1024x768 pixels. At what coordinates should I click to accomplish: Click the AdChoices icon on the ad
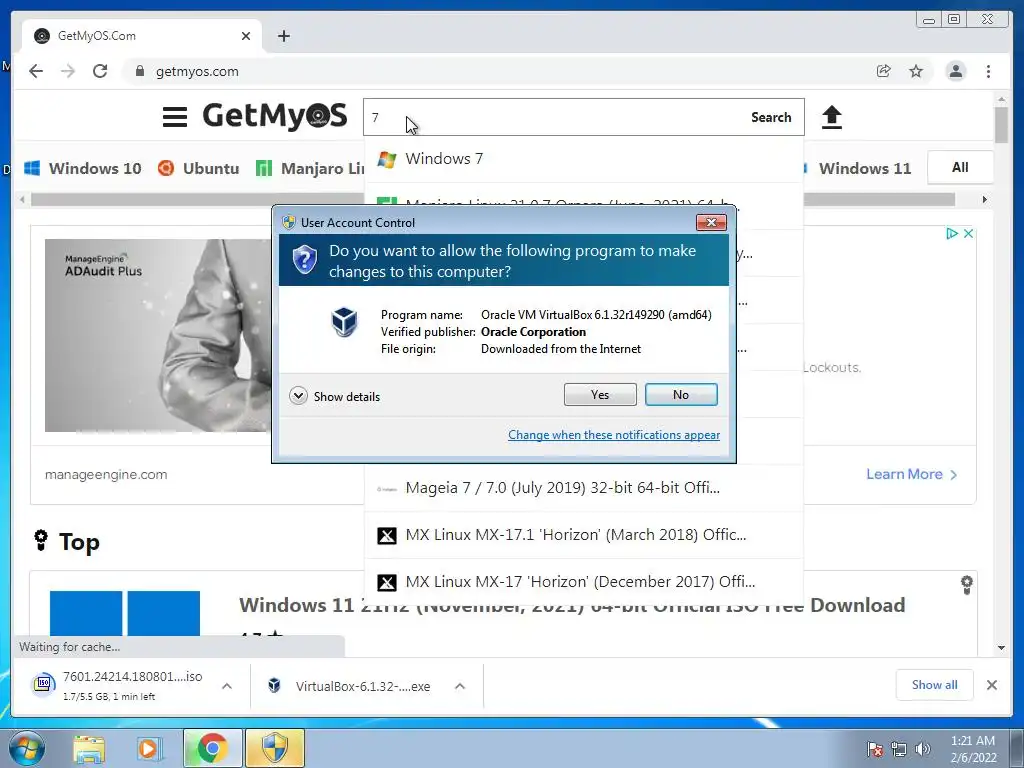pyautogui.click(x=952, y=233)
